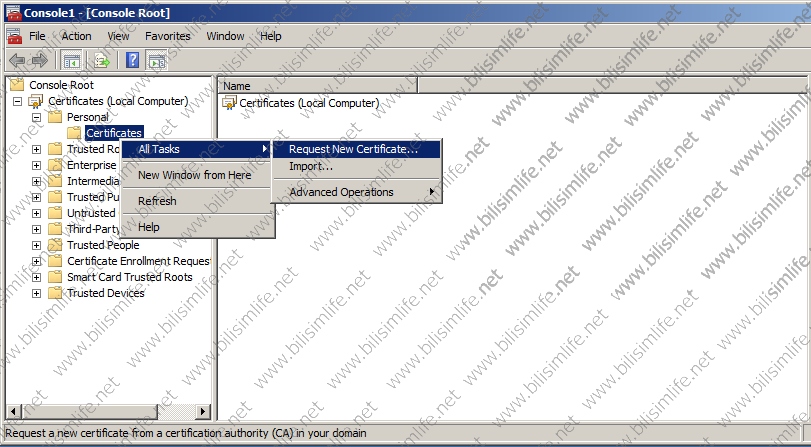Viewport: 811px width, 447px height.
Task: Choose New Window from Here
Action: pyautogui.click(x=197, y=175)
